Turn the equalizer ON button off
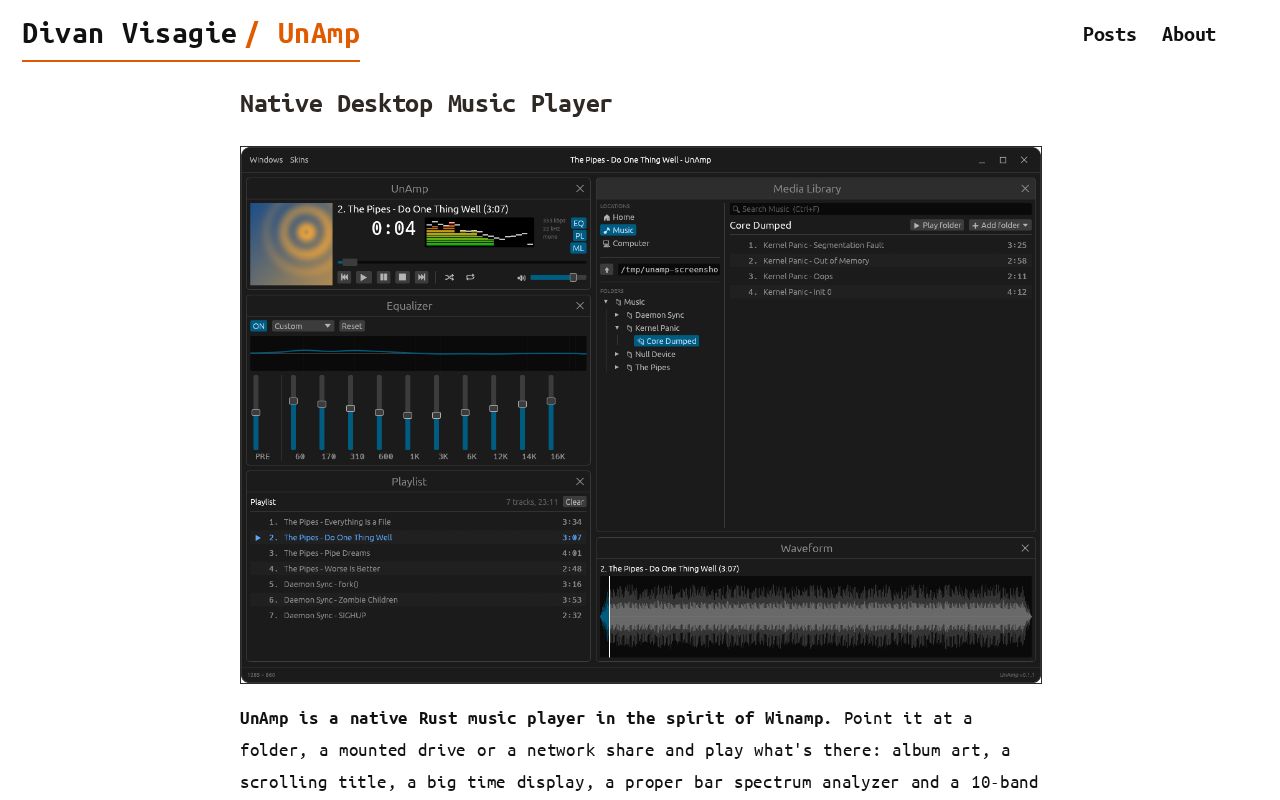This screenshot has width=1280, height=800. pos(259,326)
